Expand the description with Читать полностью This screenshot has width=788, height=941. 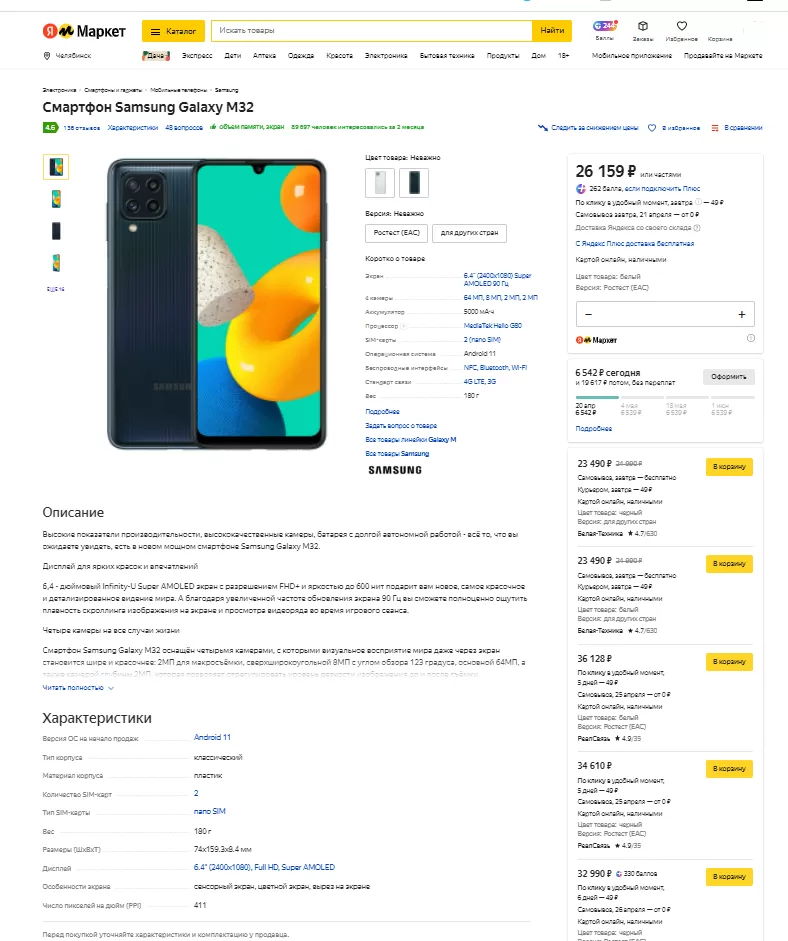click(78, 688)
